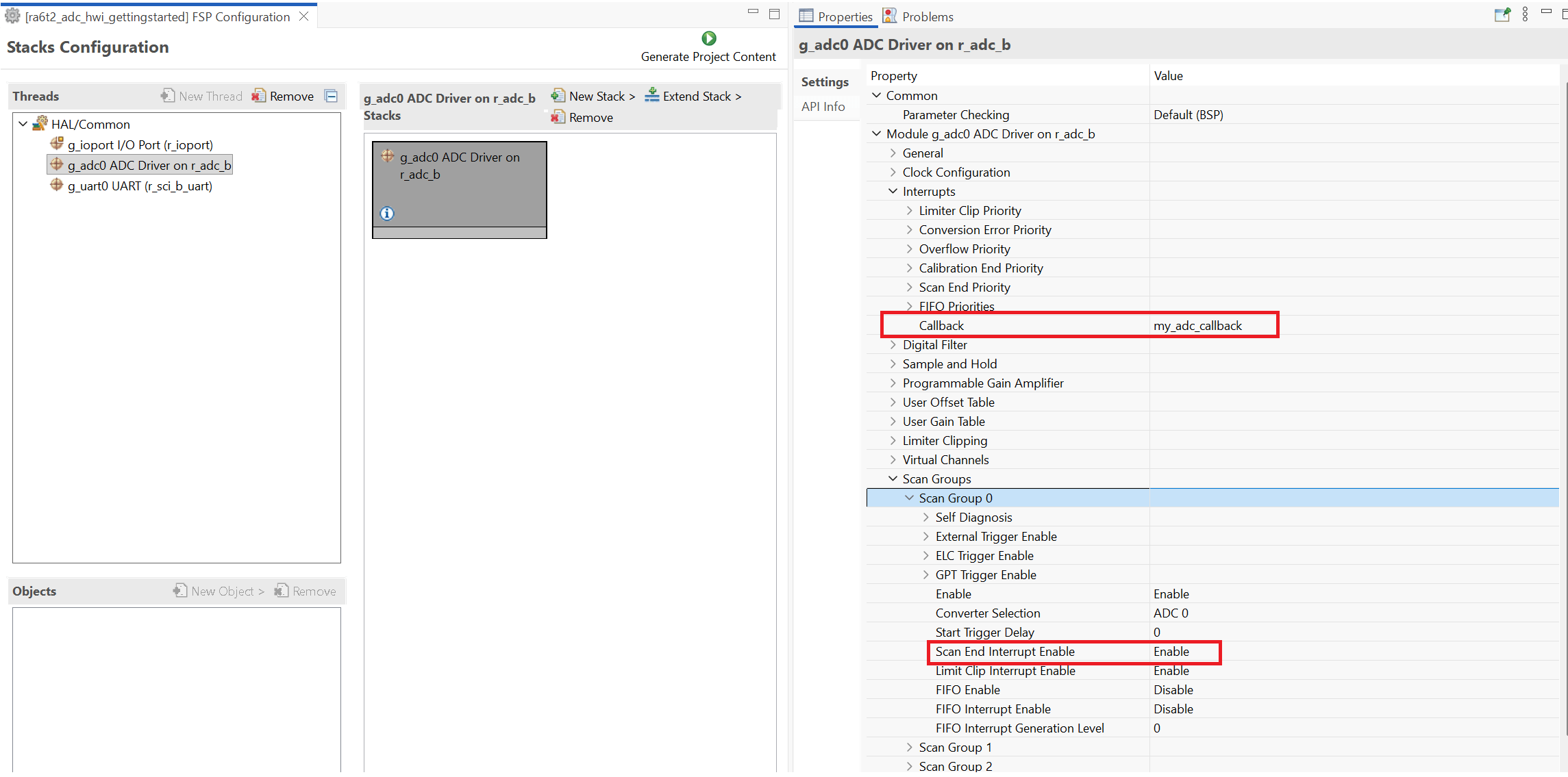Click the Callback value field my_adc_callback
The image size is (1568, 777).
(x=1197, y=326)
